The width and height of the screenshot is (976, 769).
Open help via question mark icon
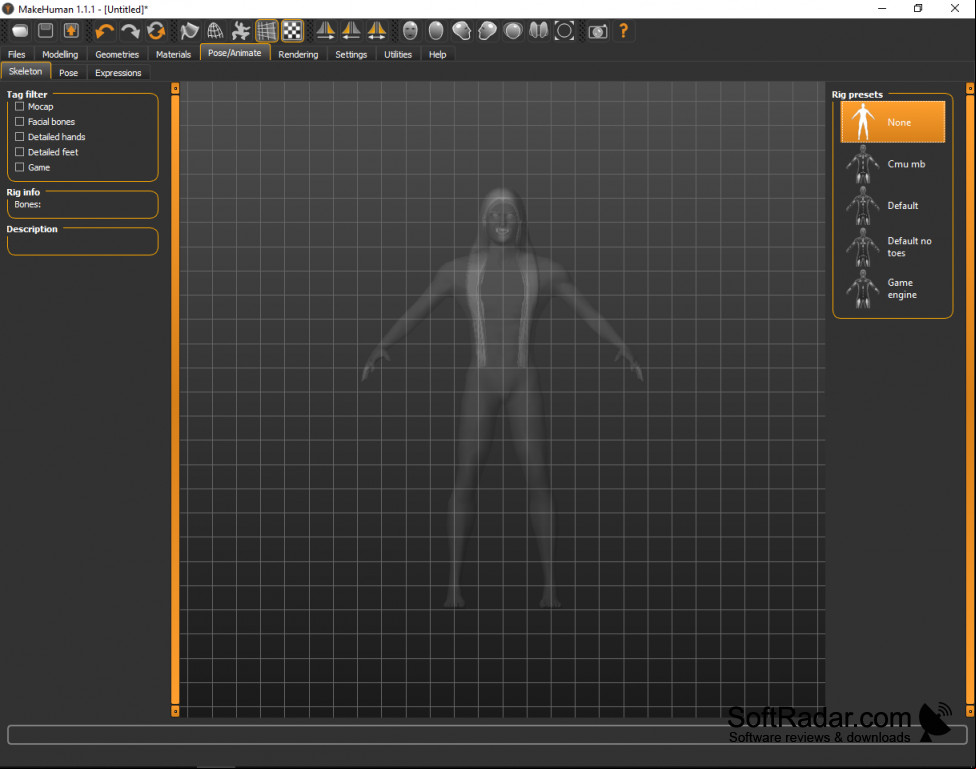click(623, 31)
